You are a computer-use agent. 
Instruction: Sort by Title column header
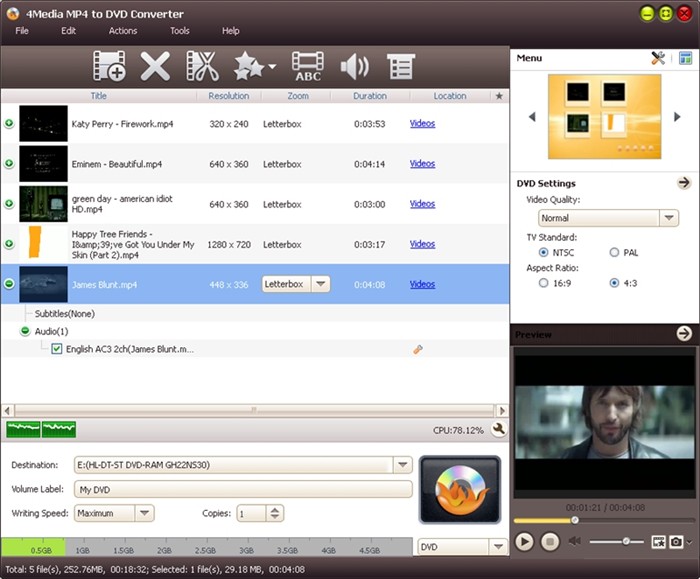[x=99, y=96]
